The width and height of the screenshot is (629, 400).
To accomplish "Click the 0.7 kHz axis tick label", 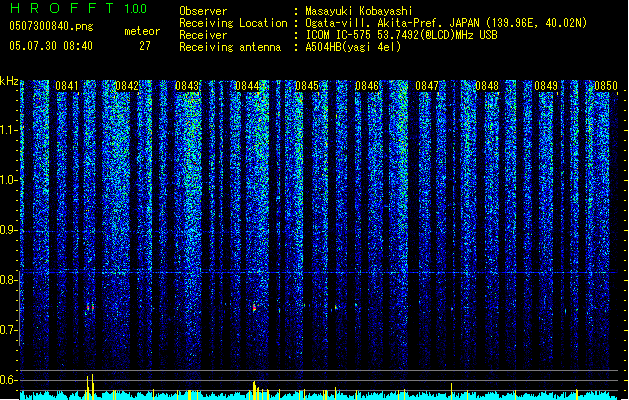I will [x=9, y=330].
